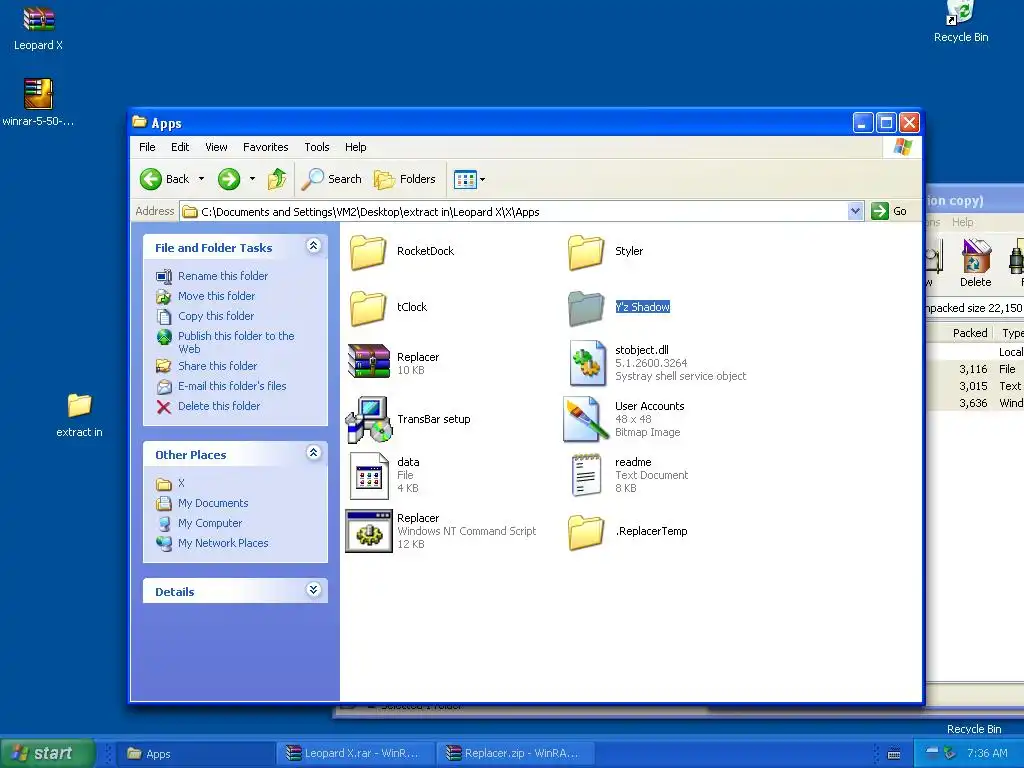Open the .ReplacerTemp folder icon

(x=586, y=532)
